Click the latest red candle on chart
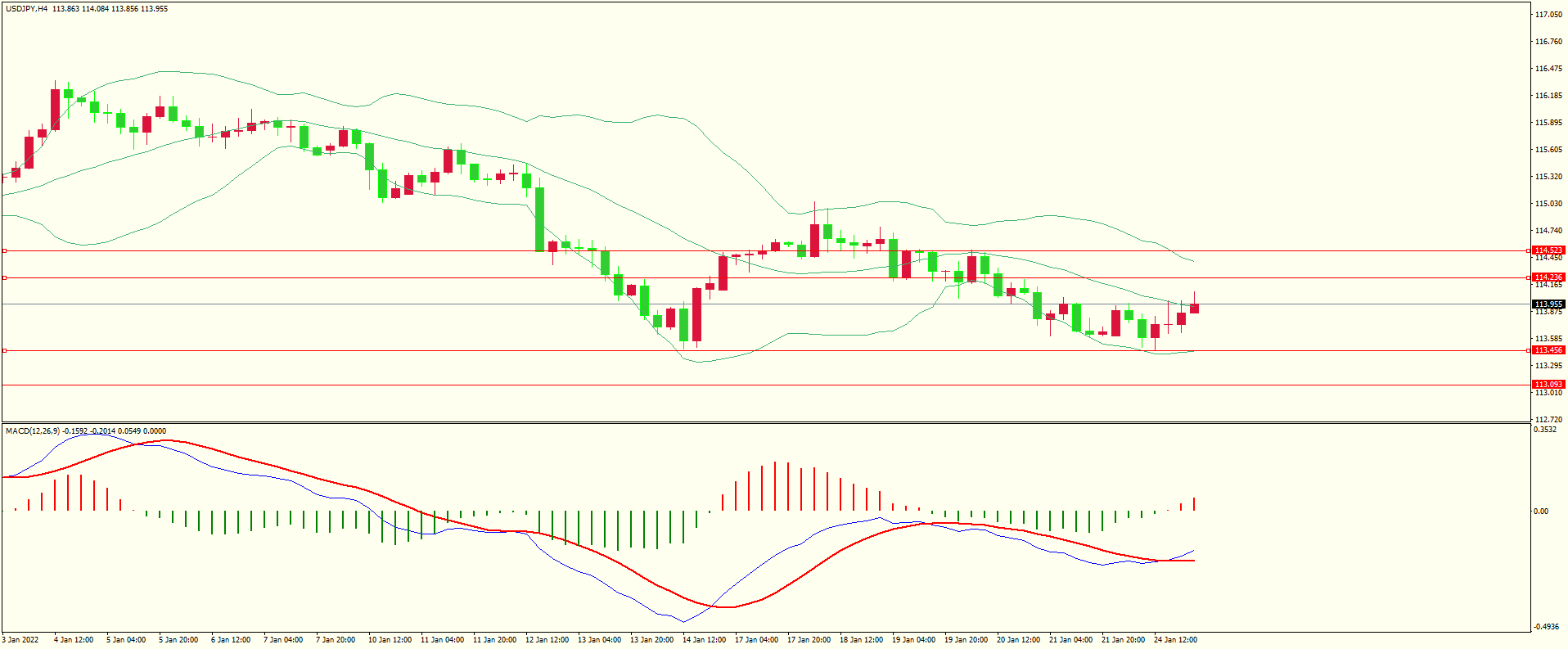 point(1195,308)
